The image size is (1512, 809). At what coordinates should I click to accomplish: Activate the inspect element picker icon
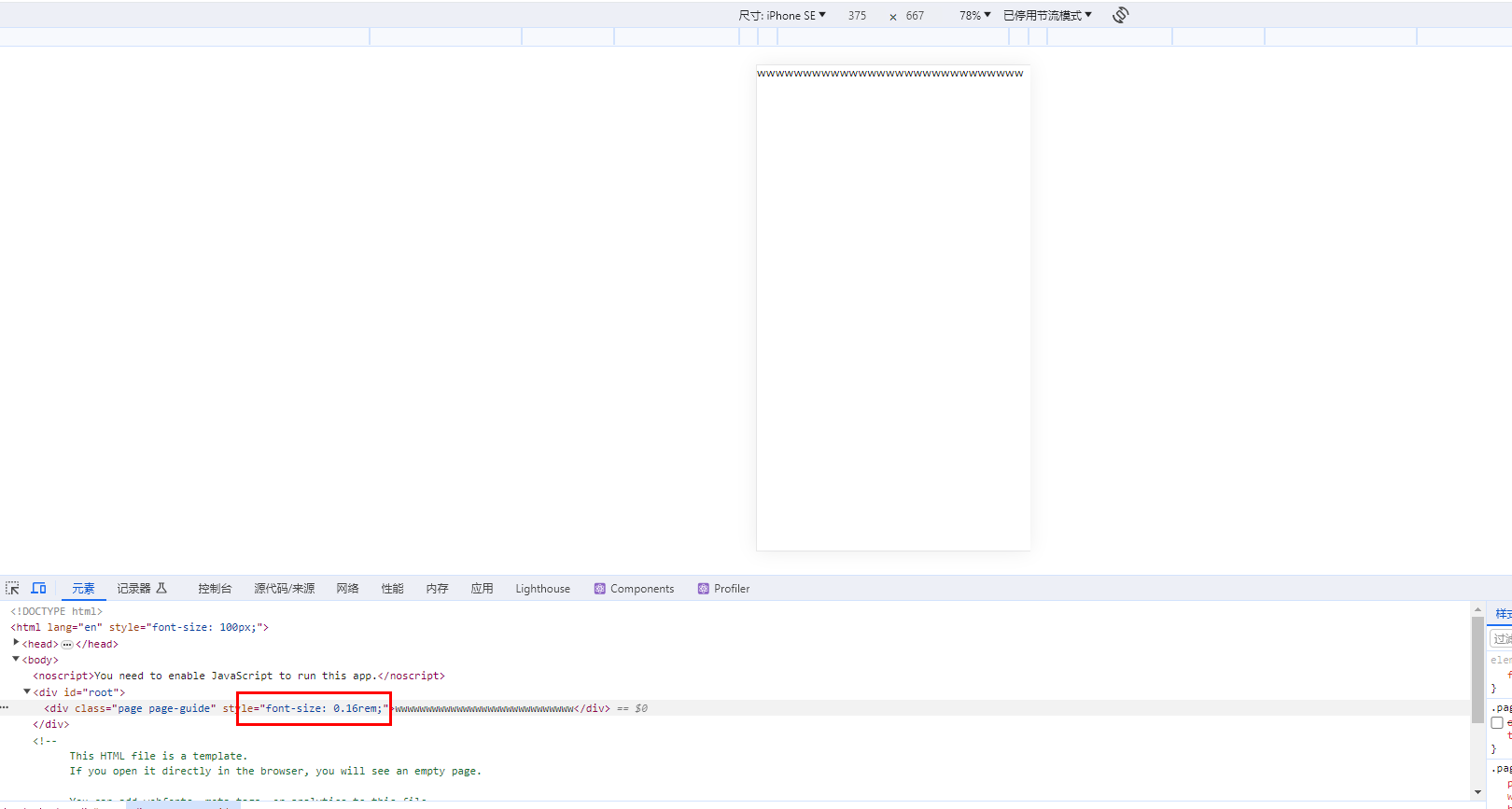[12, 588]
